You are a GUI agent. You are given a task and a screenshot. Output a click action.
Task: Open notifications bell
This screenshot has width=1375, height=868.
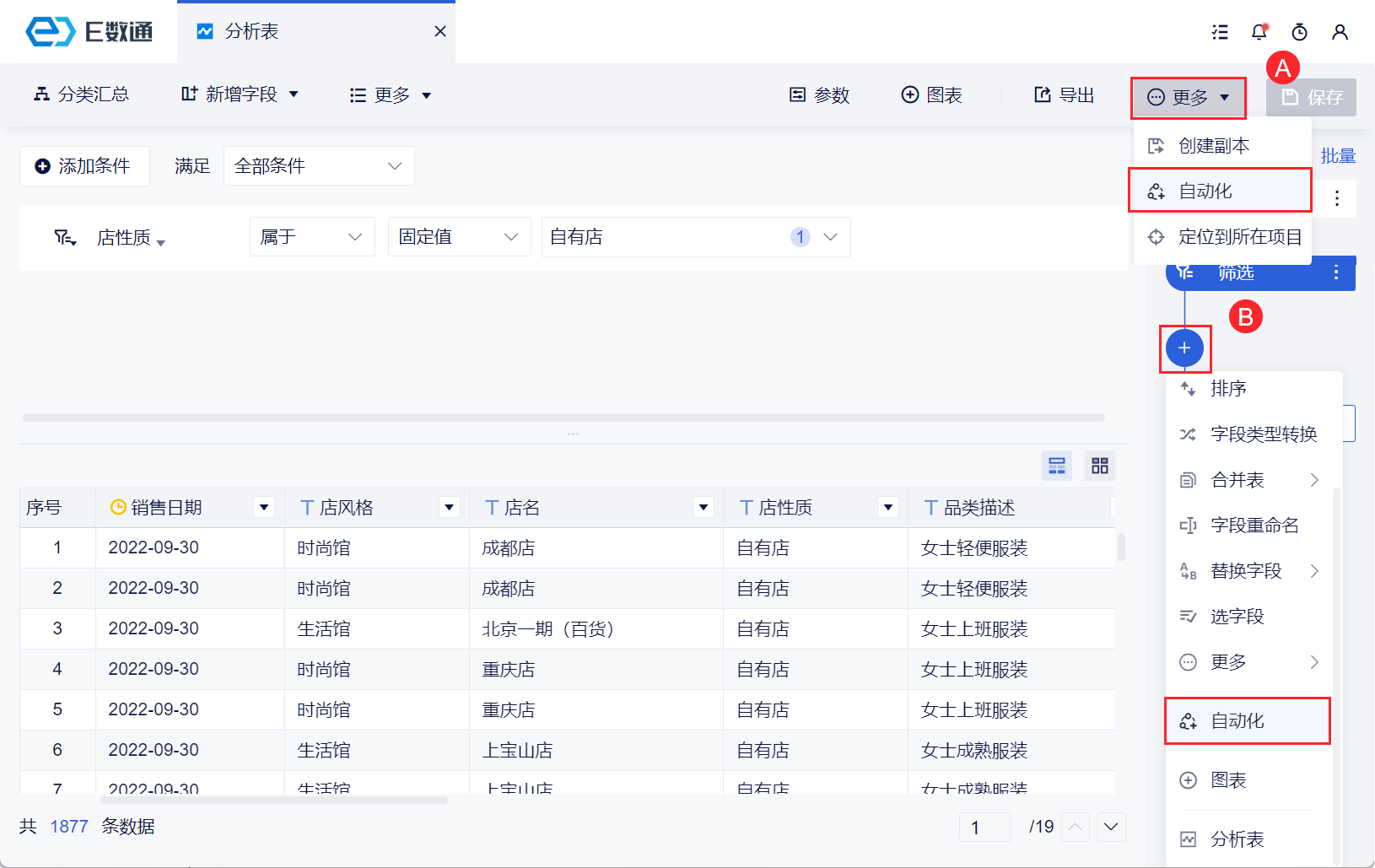click(x=1259, y=32)
